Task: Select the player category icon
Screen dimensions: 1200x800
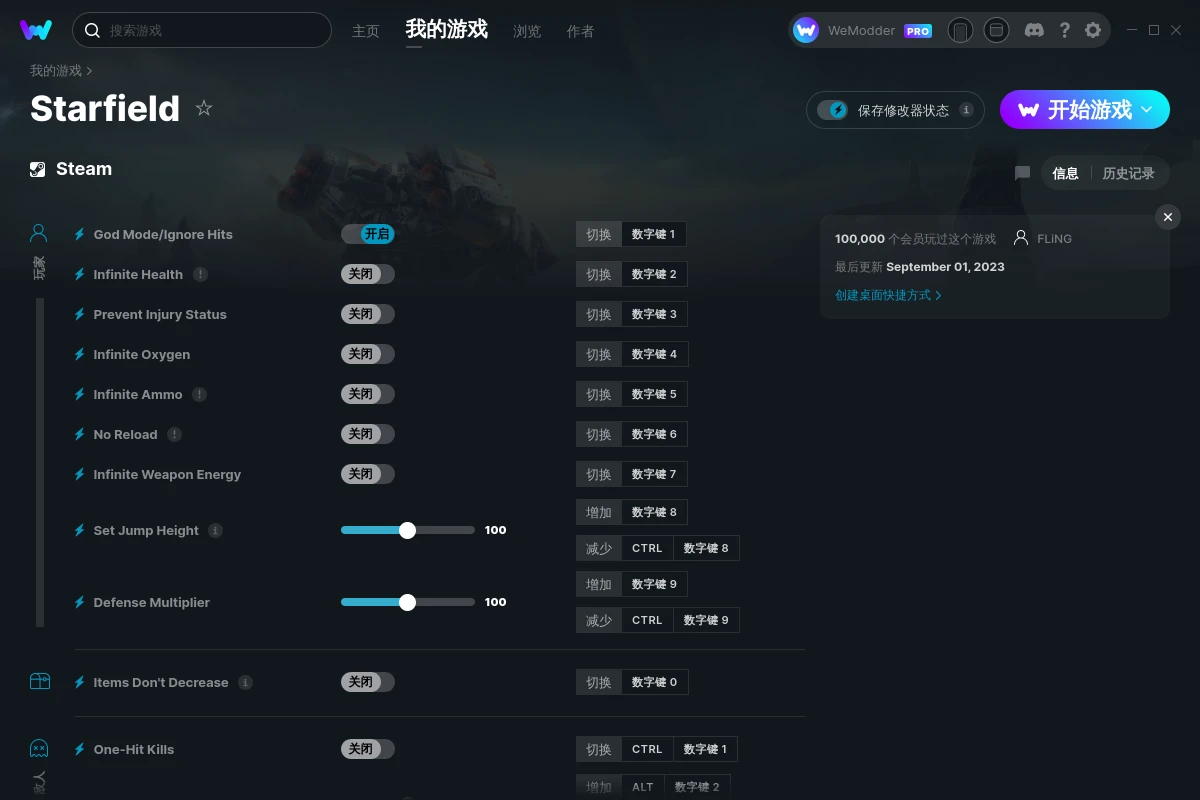Action: tap(39, 234)
